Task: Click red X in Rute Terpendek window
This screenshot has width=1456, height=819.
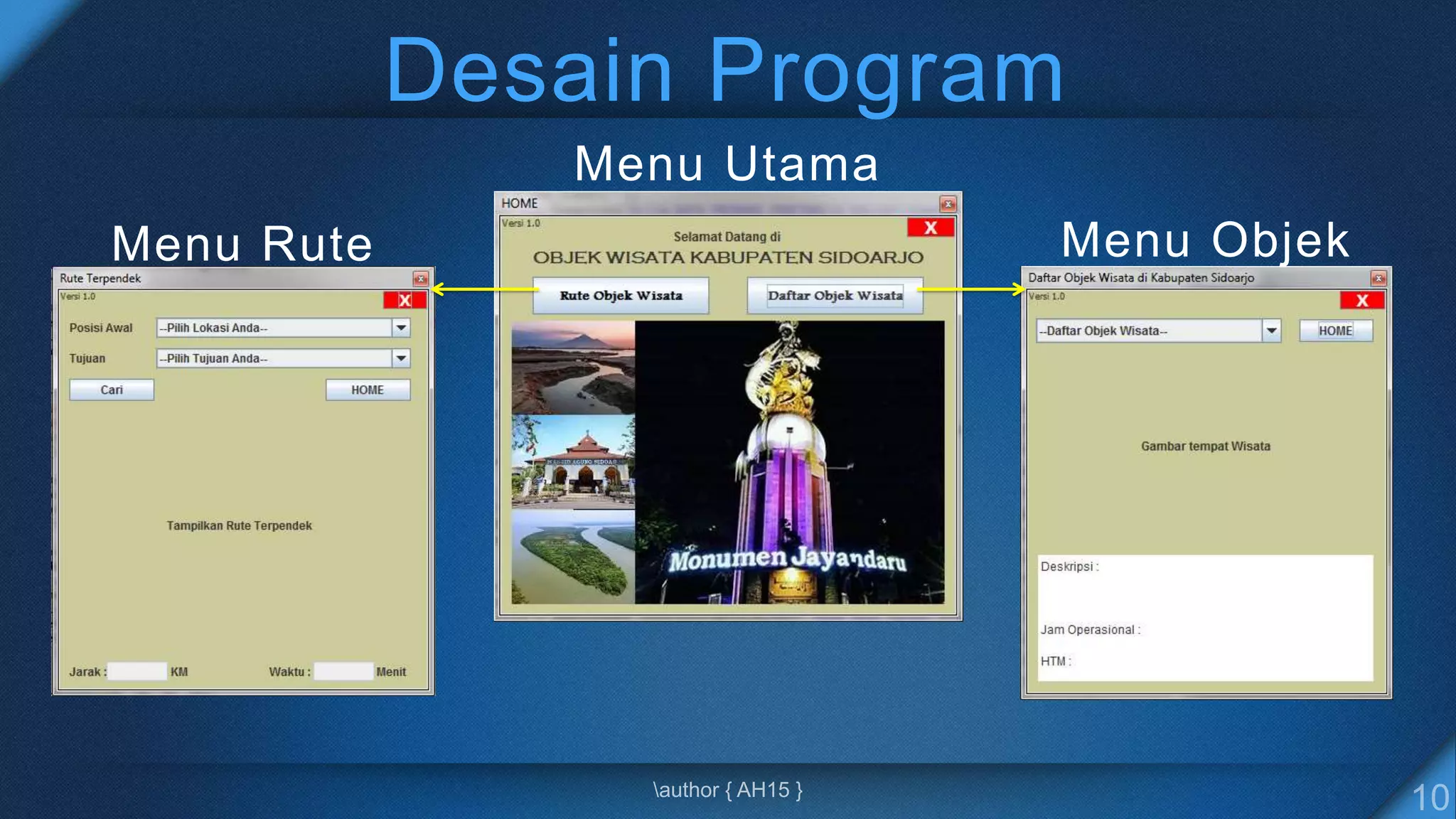Action: tap(405, 300)
